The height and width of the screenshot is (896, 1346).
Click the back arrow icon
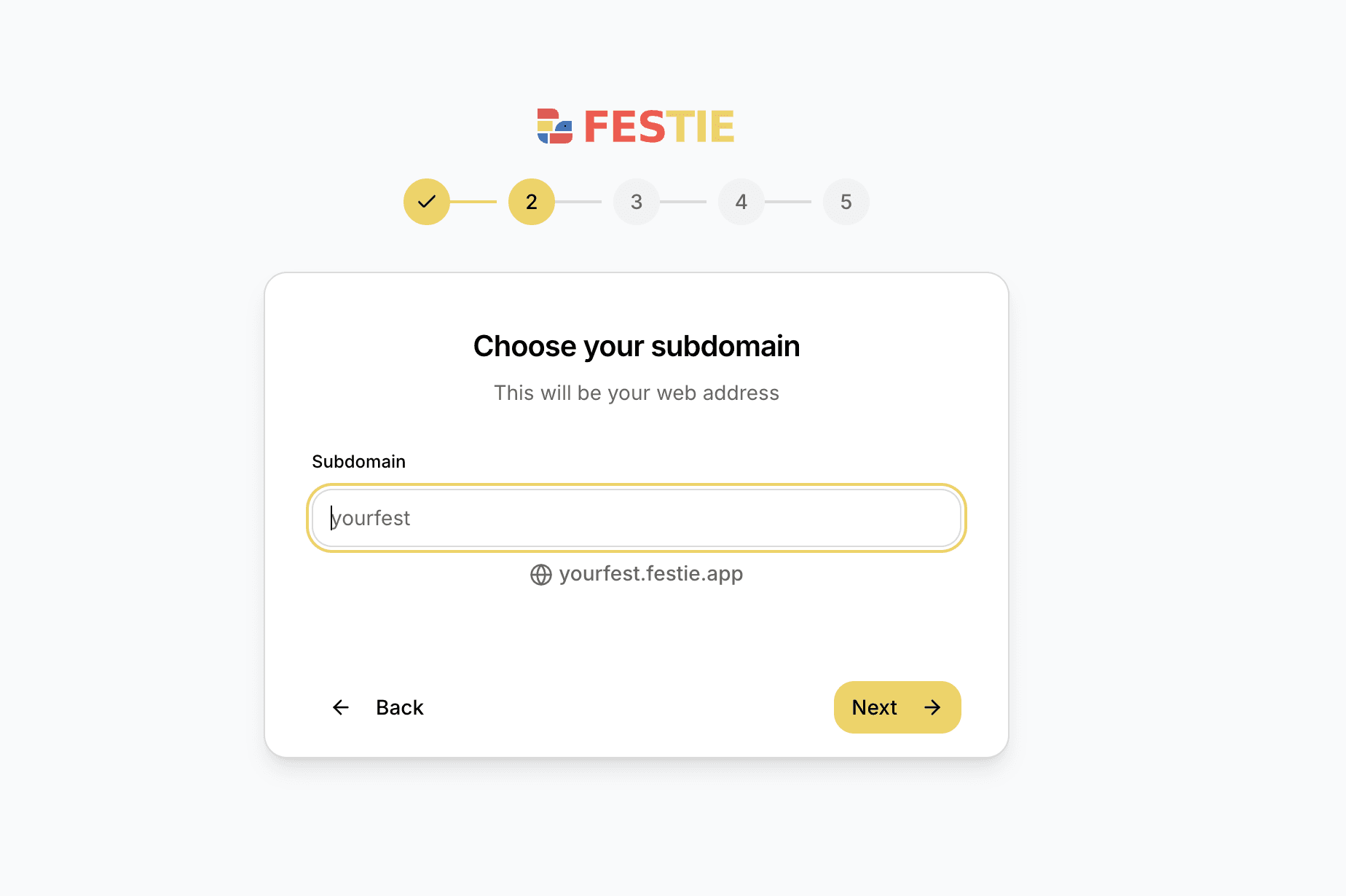click(x=340, y=707)
